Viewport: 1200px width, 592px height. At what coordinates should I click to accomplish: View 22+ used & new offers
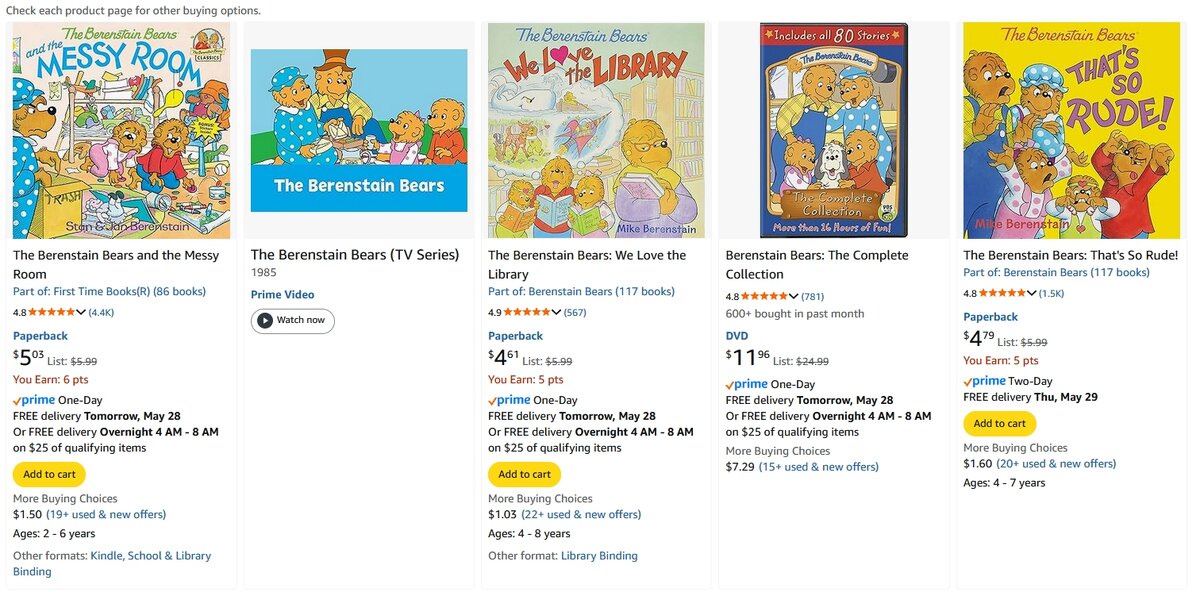point(581,514)
